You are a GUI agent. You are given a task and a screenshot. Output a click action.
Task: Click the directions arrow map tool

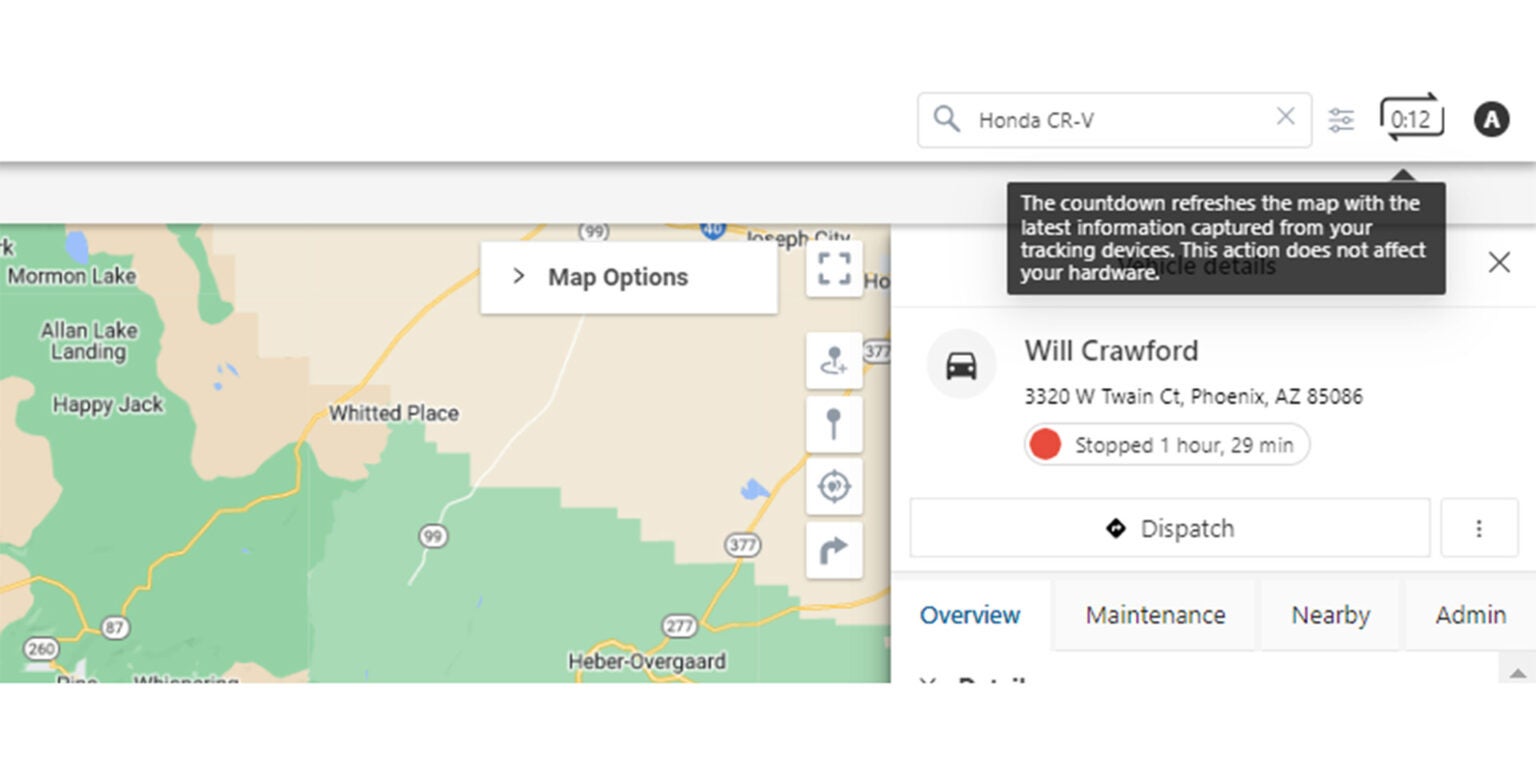pyautogui.click(x=835, y=549)
